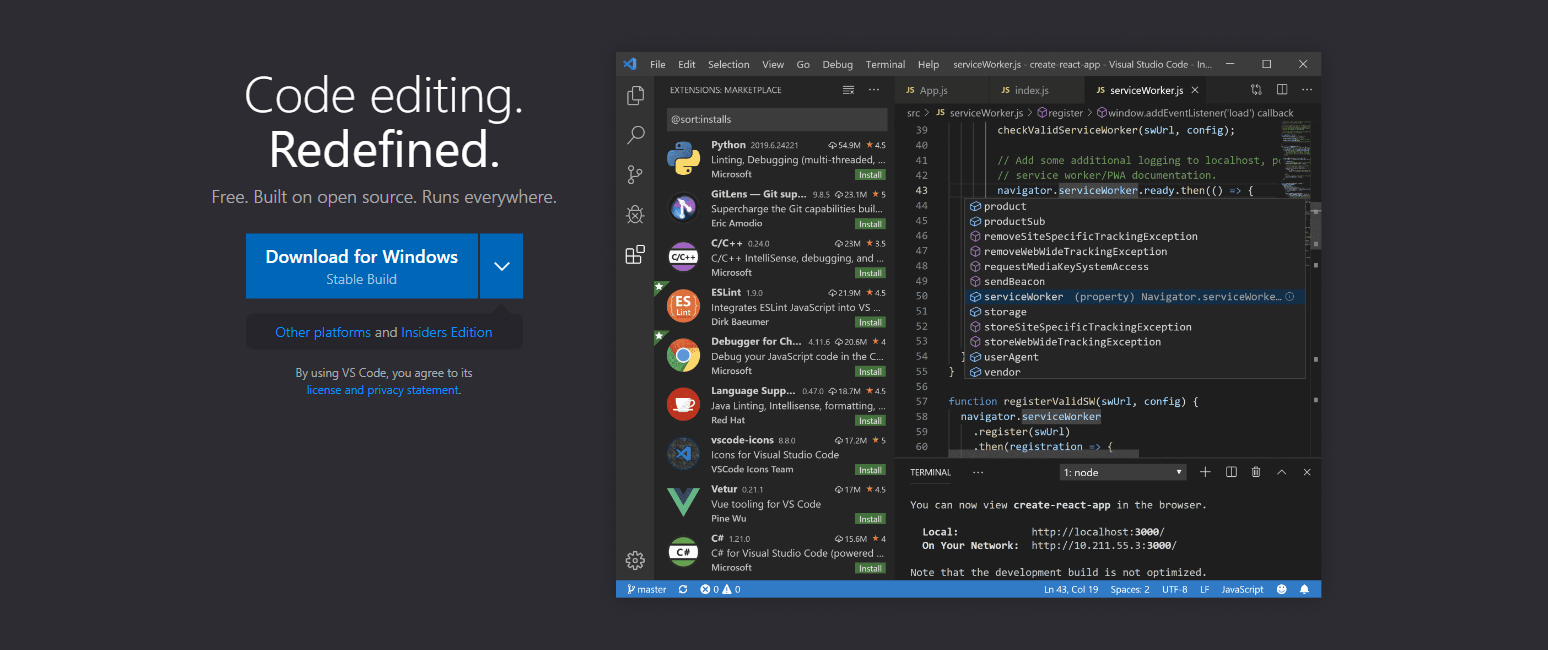Click the @sort:installs search field
Image resolution: width=1548 pixels, height=650 pixels.
777,119
